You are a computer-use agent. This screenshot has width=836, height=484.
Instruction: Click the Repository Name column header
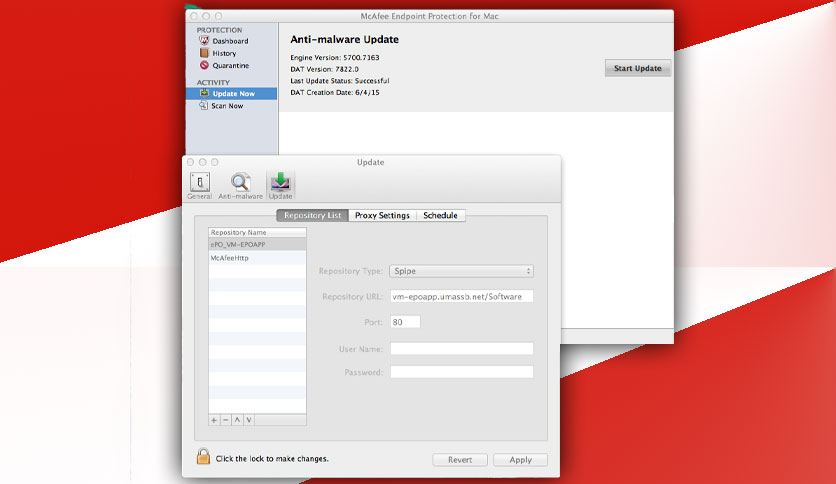click(x=258, y=232)
